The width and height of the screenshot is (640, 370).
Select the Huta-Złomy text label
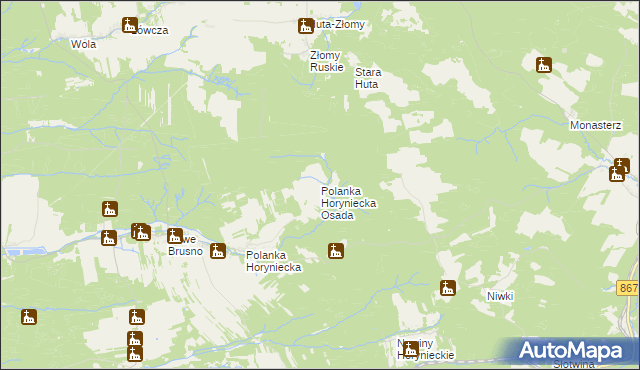tap(339, 24)
